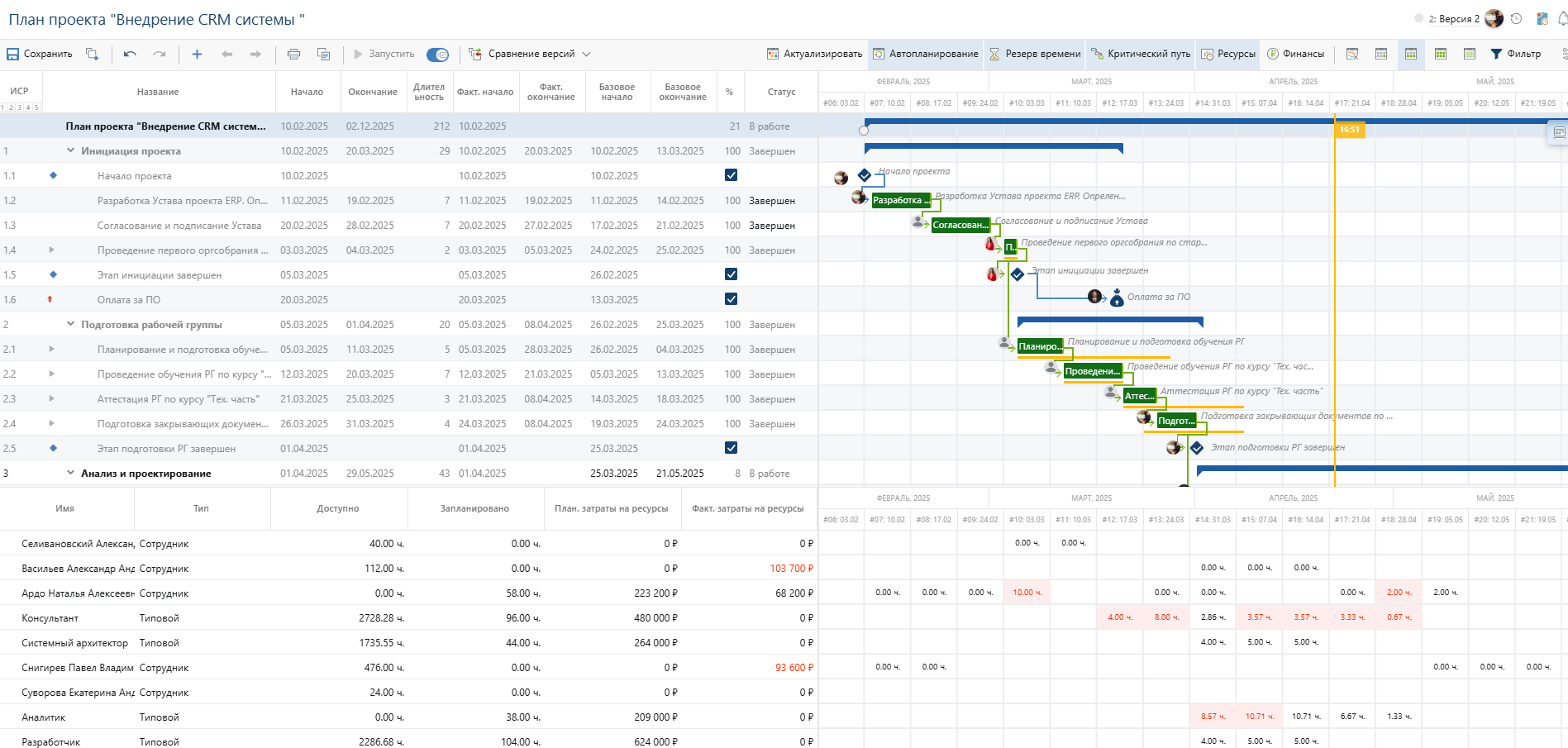This screenshot has width=1568, height=748.
Task: Open the Сравнение версий dropdown
Action: click(x=530, y=54)
